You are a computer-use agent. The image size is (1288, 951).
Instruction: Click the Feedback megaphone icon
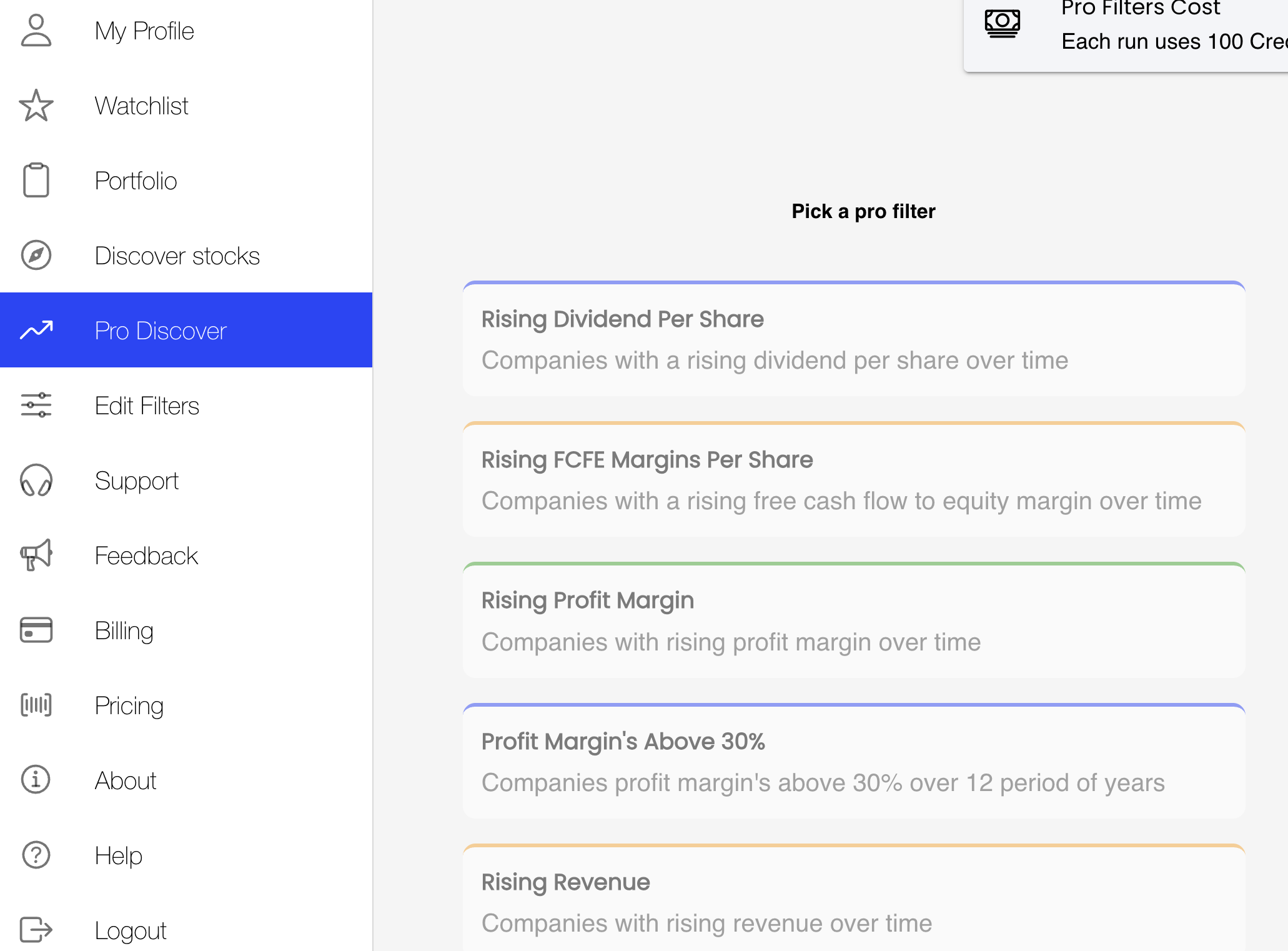36,555
